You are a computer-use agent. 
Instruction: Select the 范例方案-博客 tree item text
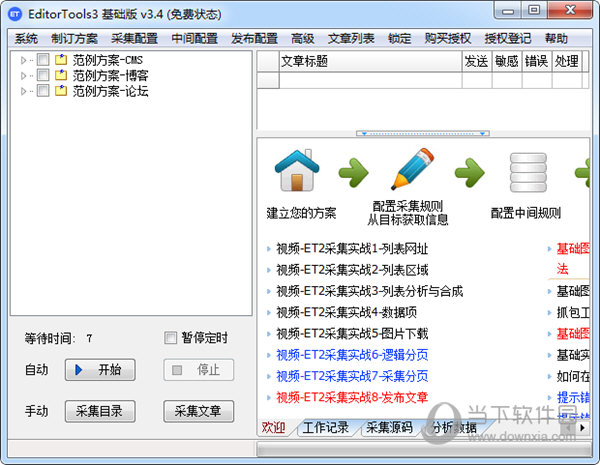coord(111,75)
